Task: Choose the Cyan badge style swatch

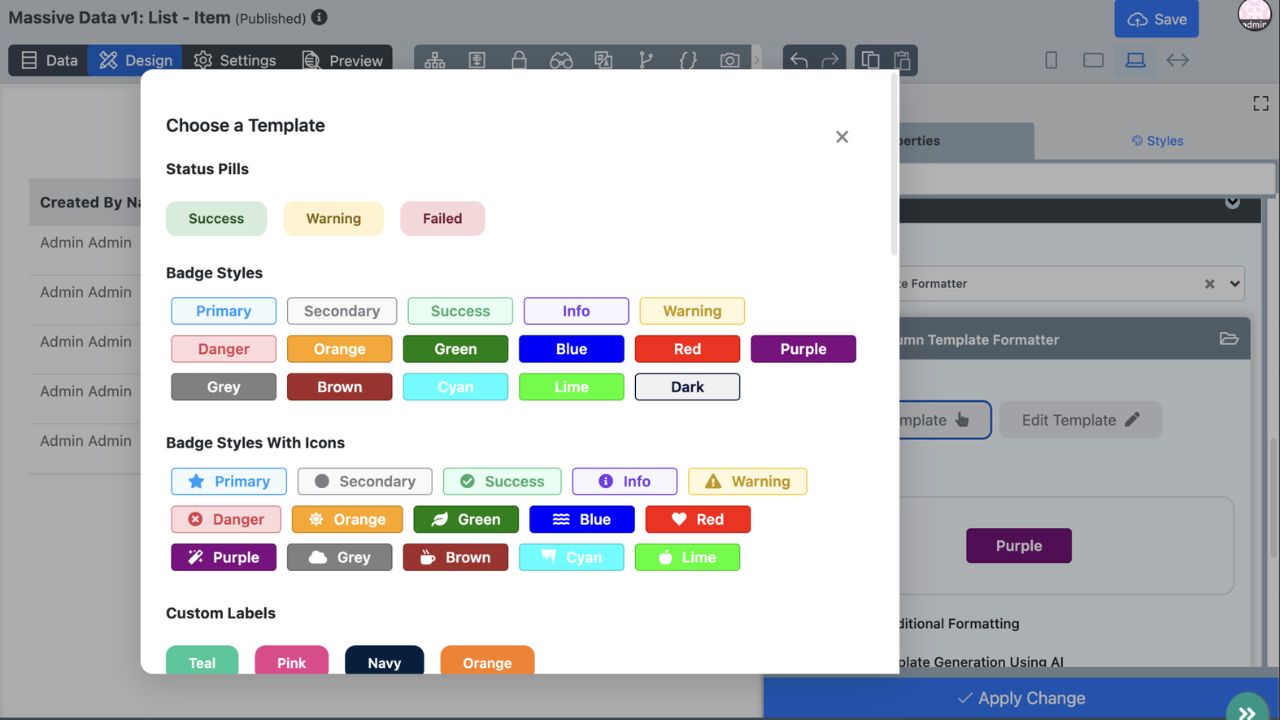Action: pyautogui.click(x=455, y=387)
